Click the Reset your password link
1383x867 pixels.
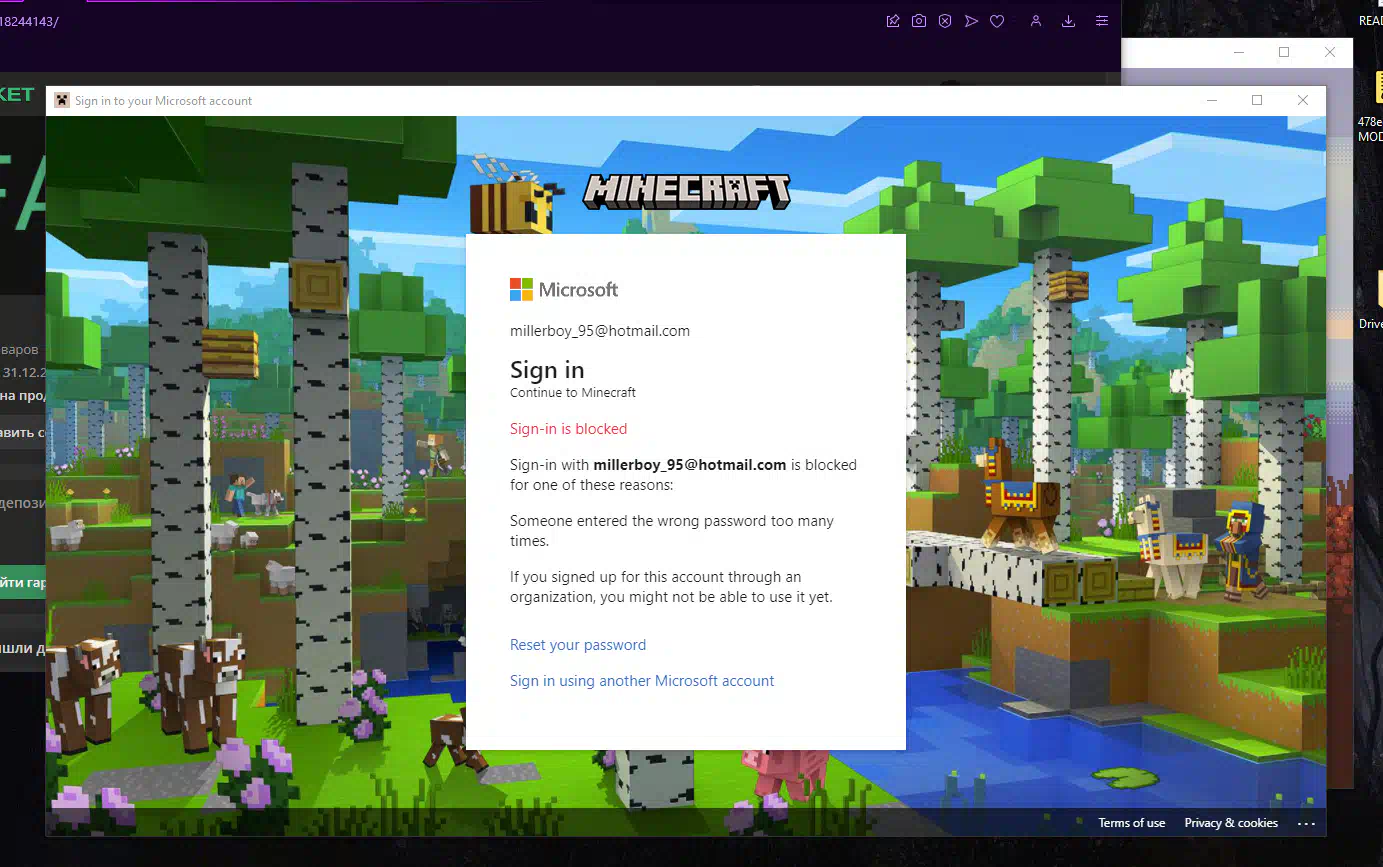[x=578, y=645]
